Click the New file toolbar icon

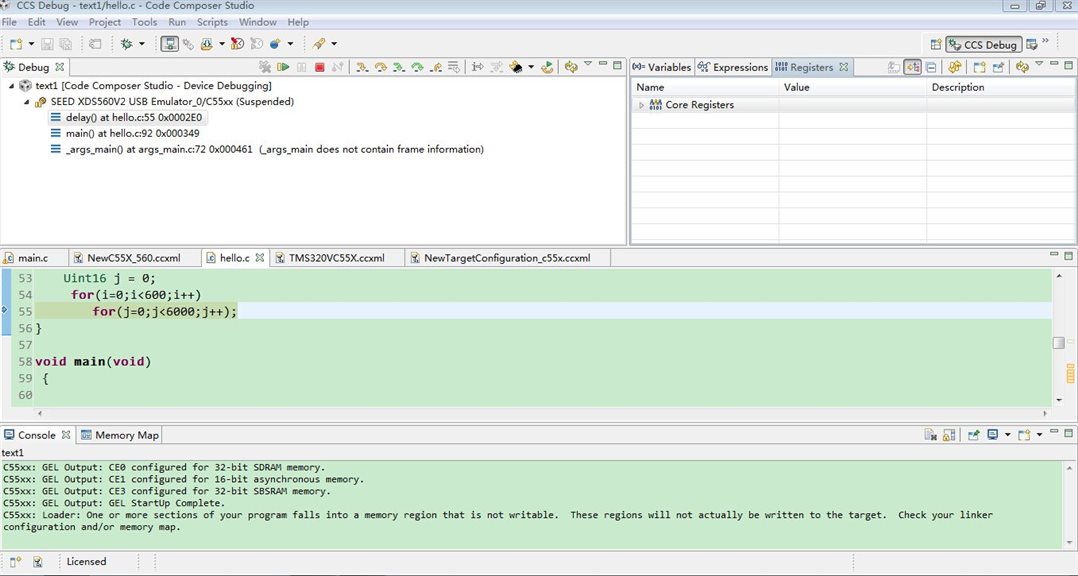[16, 44]
